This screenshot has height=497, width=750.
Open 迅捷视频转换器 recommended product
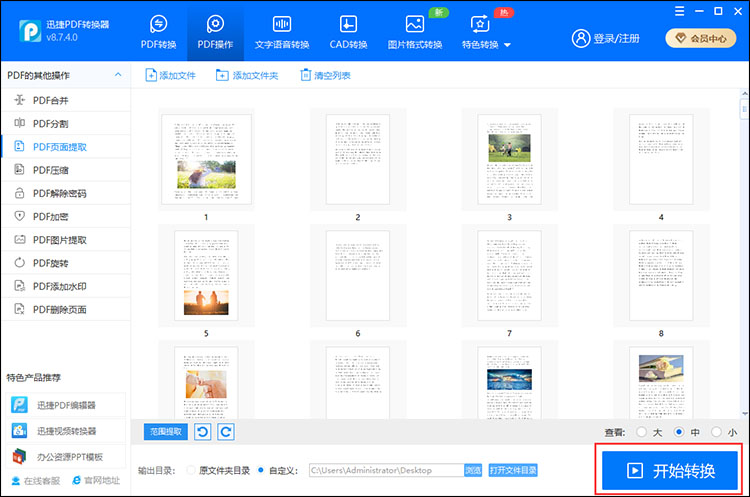66,431
